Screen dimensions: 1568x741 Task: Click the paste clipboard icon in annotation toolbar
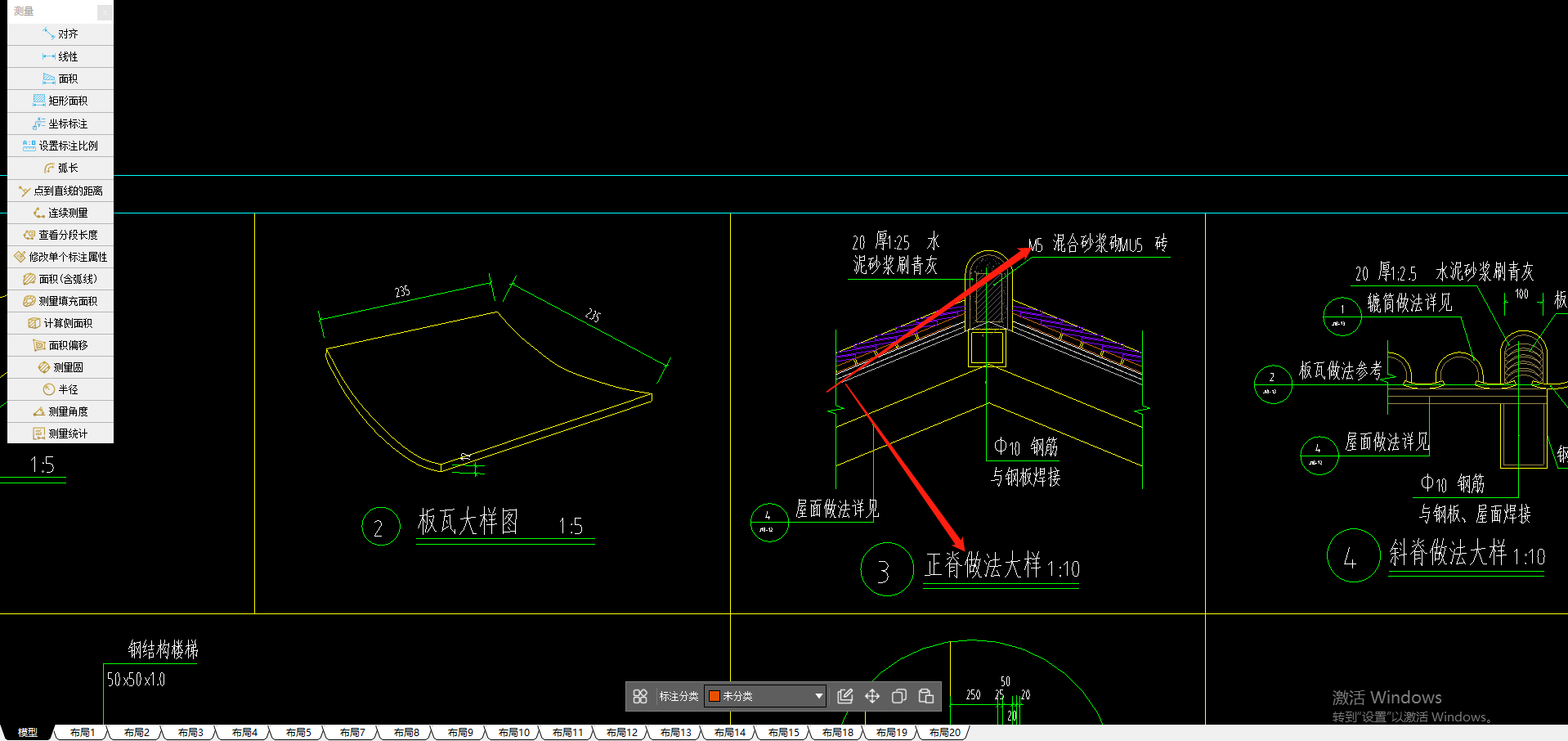click(926, 696)
